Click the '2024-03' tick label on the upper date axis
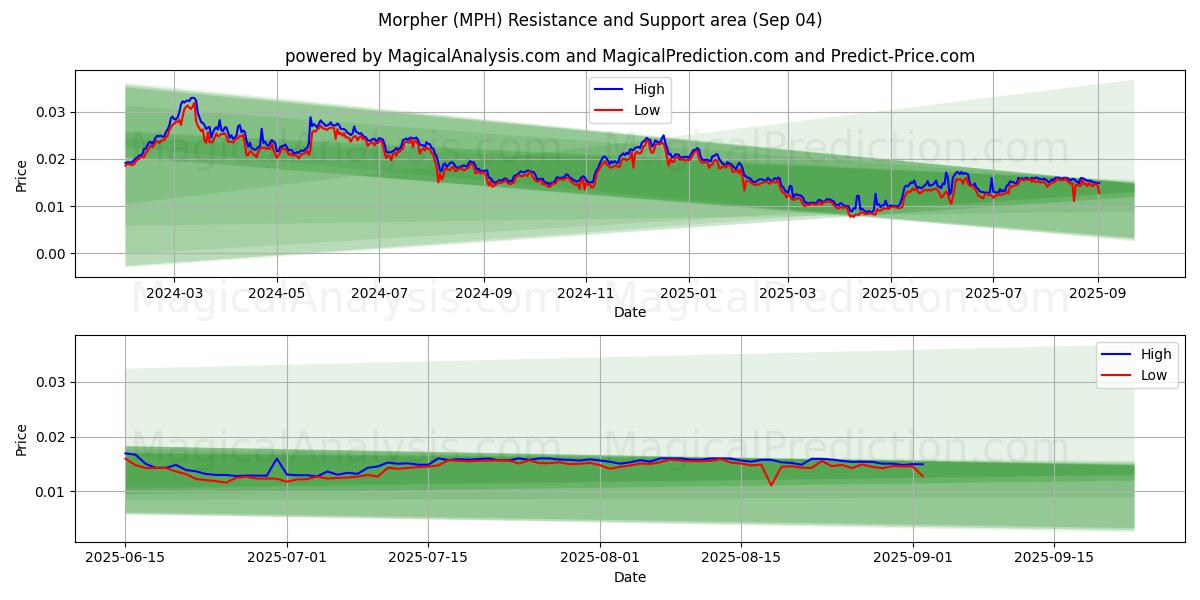This screenshot has height=600, width=1200. (174, 294)
